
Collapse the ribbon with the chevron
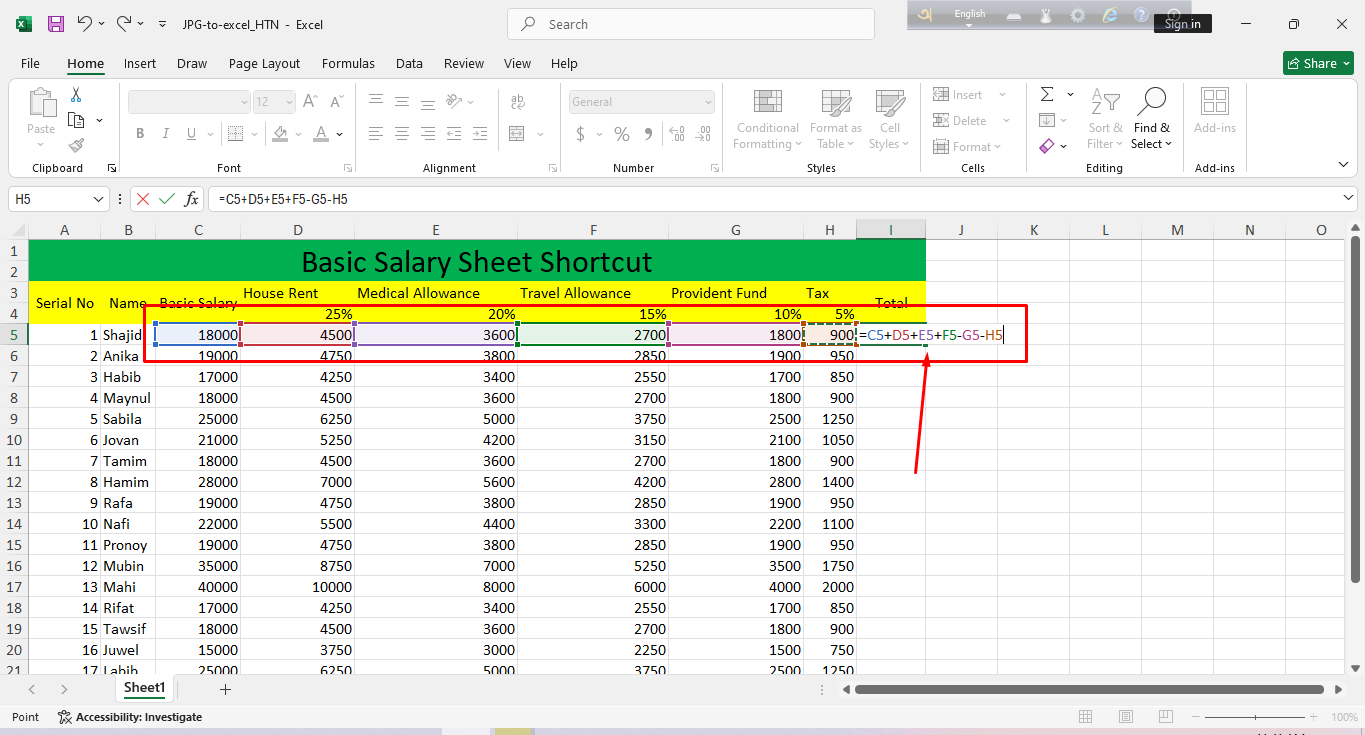1343,165
